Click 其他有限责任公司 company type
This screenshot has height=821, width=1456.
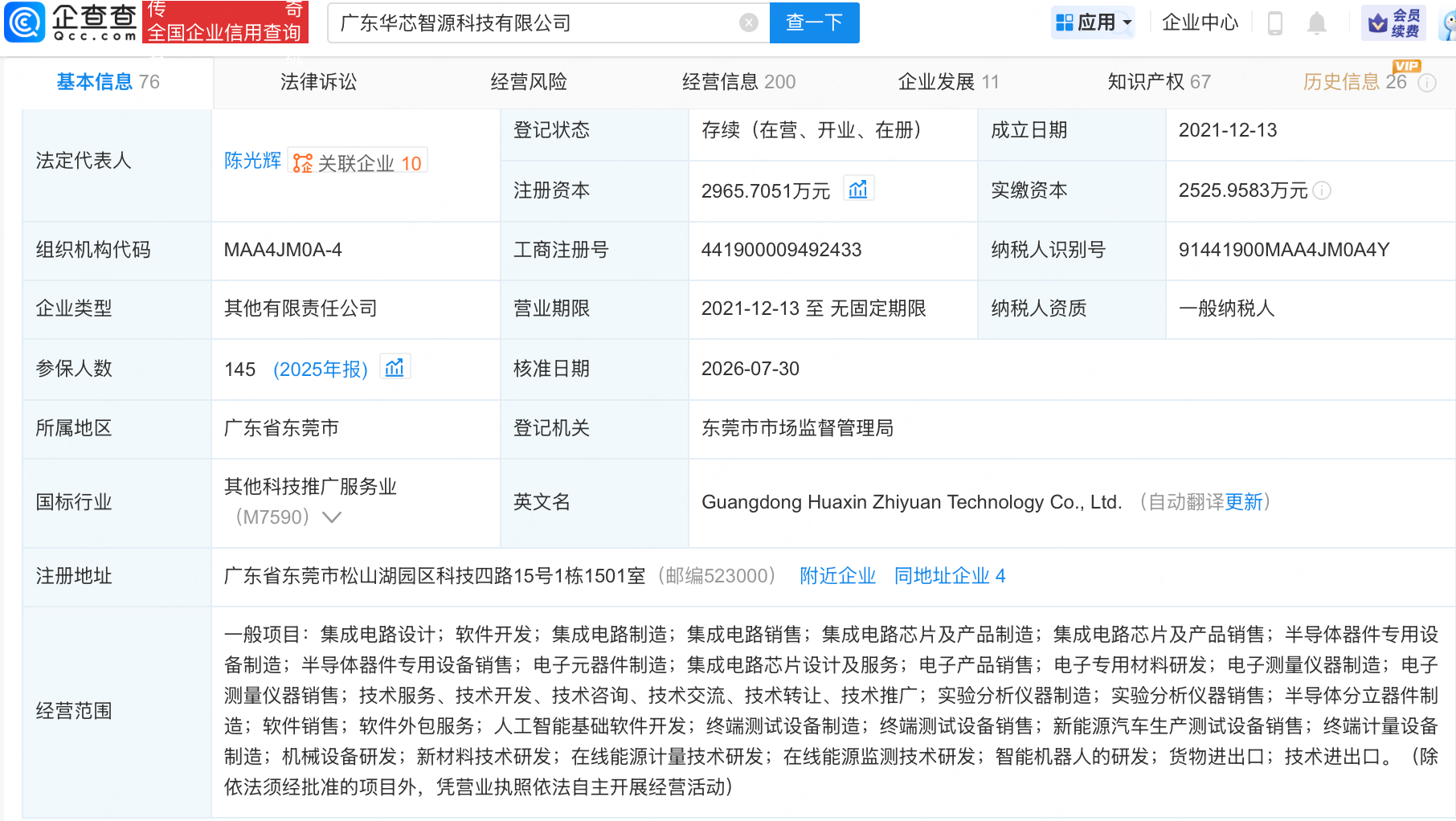click(x=301, y=308)
